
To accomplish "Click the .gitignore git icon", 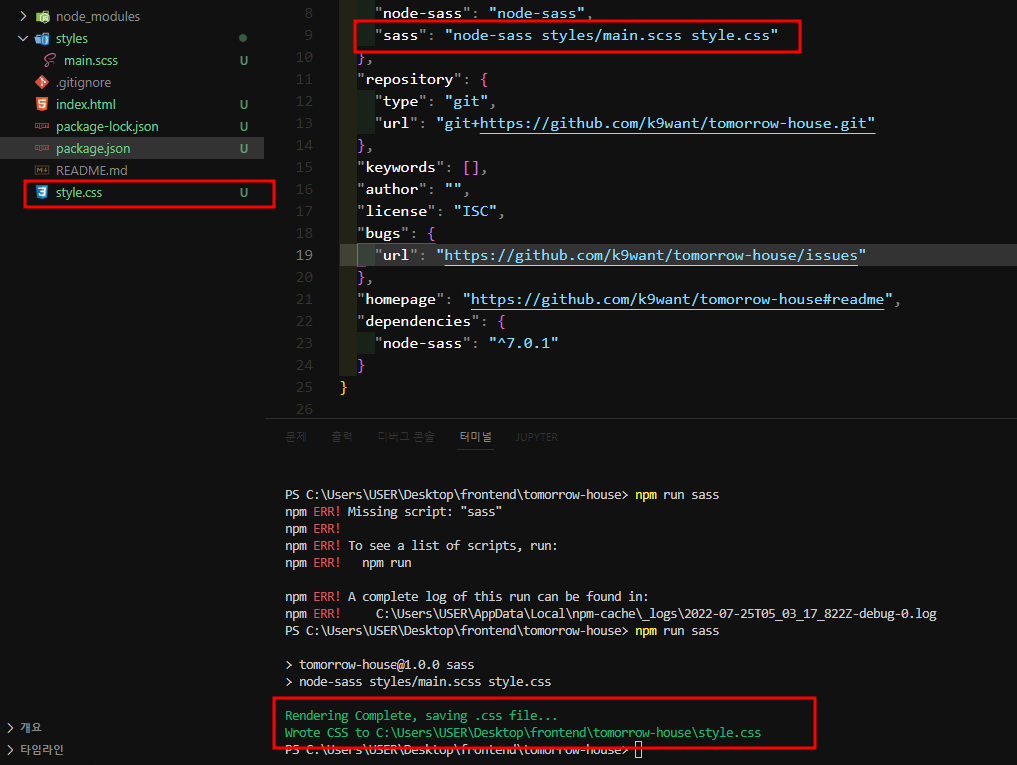I will tap(42, 82).
